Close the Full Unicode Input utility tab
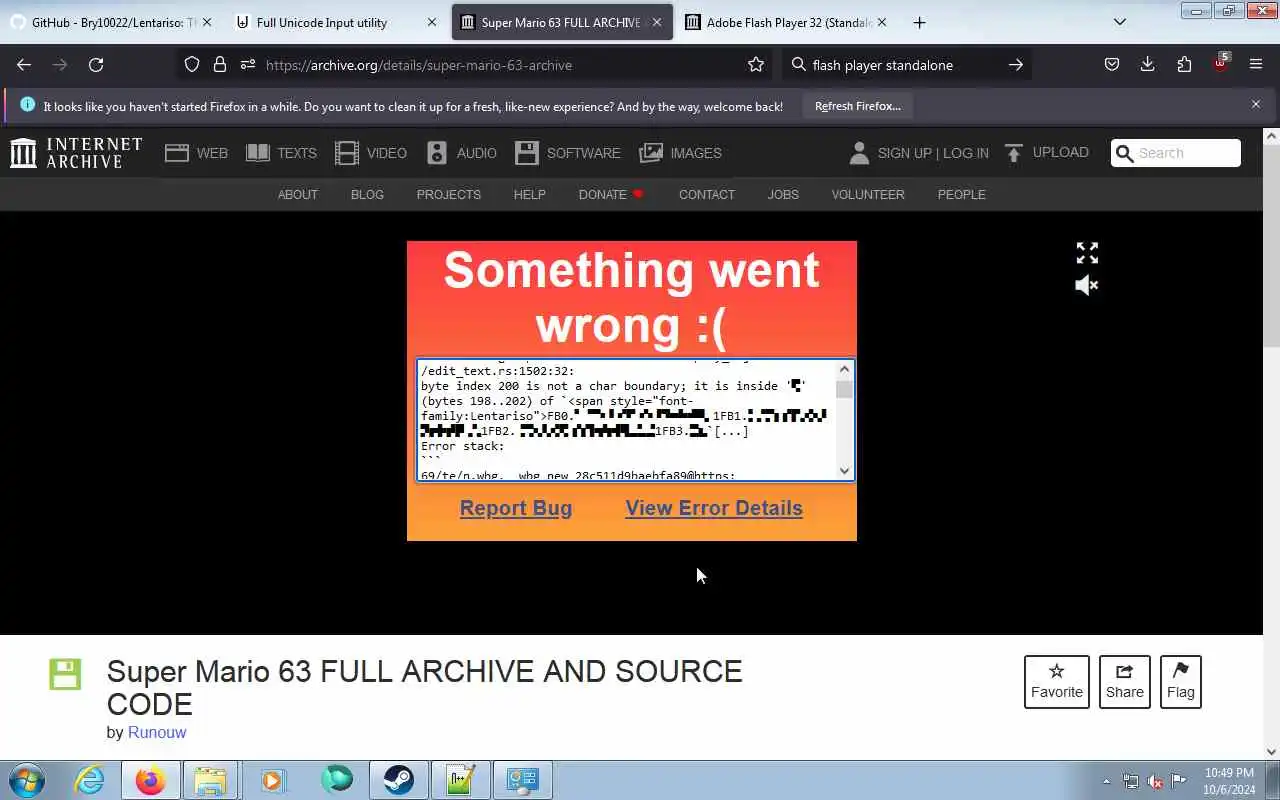1280x800 pixels. [x=432, y=22]
